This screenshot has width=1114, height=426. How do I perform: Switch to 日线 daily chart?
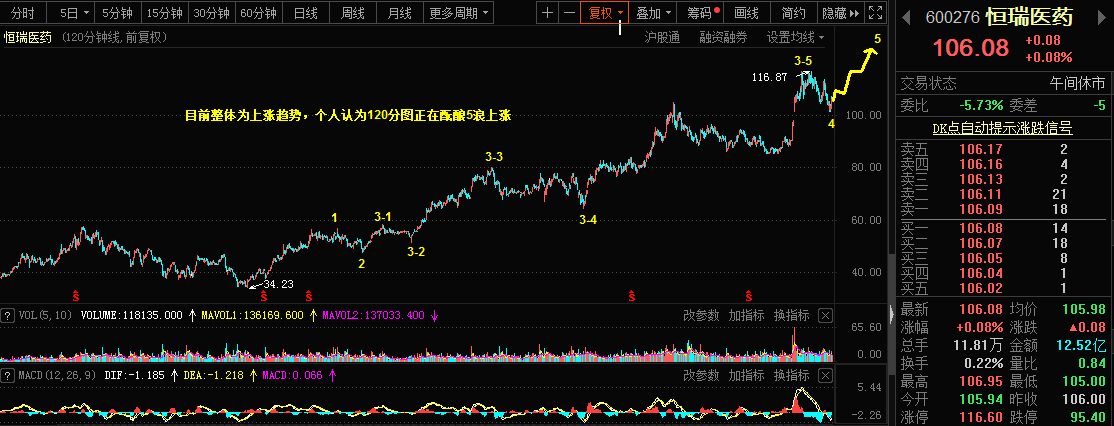click(305, 13)
